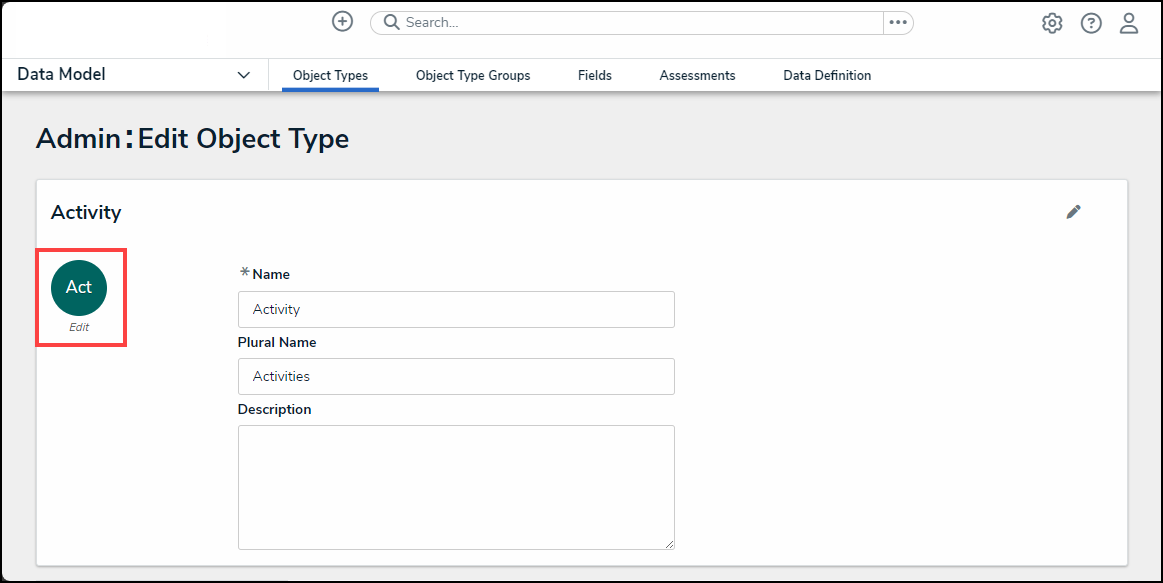1163x583 pixels.
Task: Switch to the Object Types tab
Action: [330, 76]
